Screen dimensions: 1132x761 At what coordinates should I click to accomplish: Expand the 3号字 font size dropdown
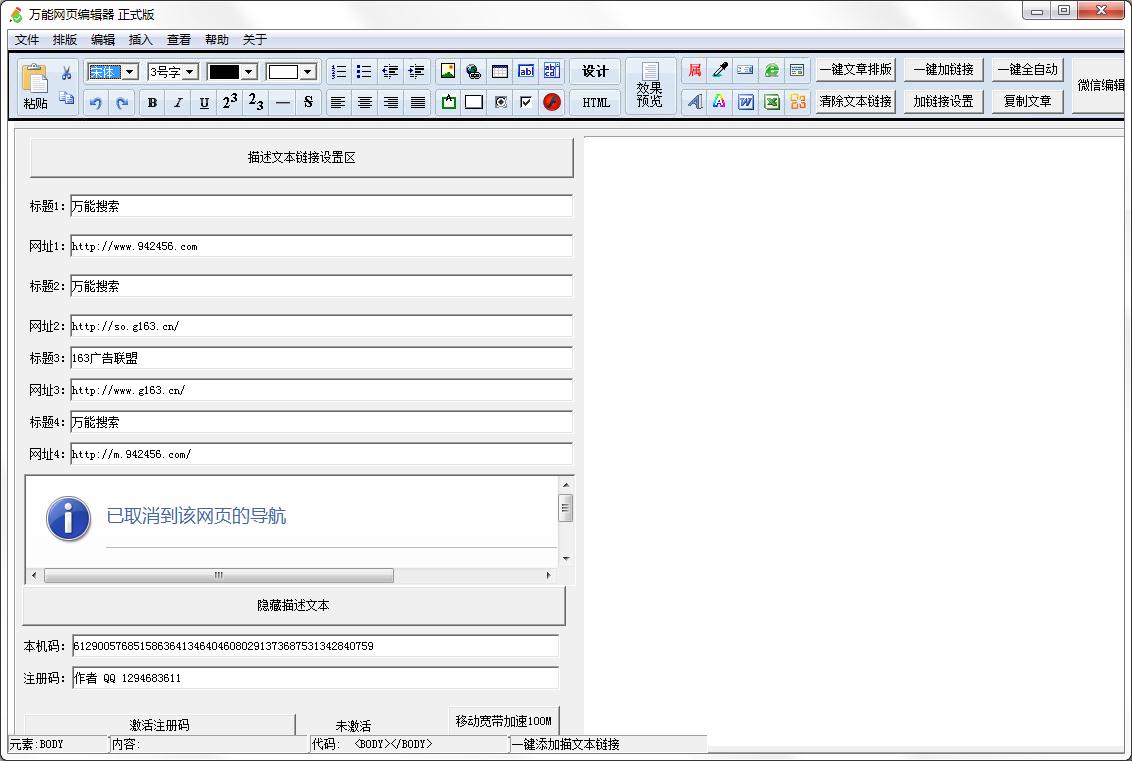[x=189, y=72]
